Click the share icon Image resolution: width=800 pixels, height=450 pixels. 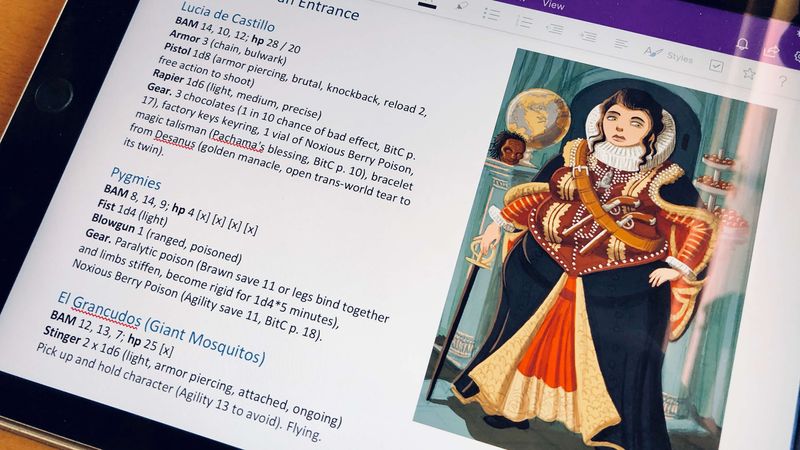coord(771,52)
